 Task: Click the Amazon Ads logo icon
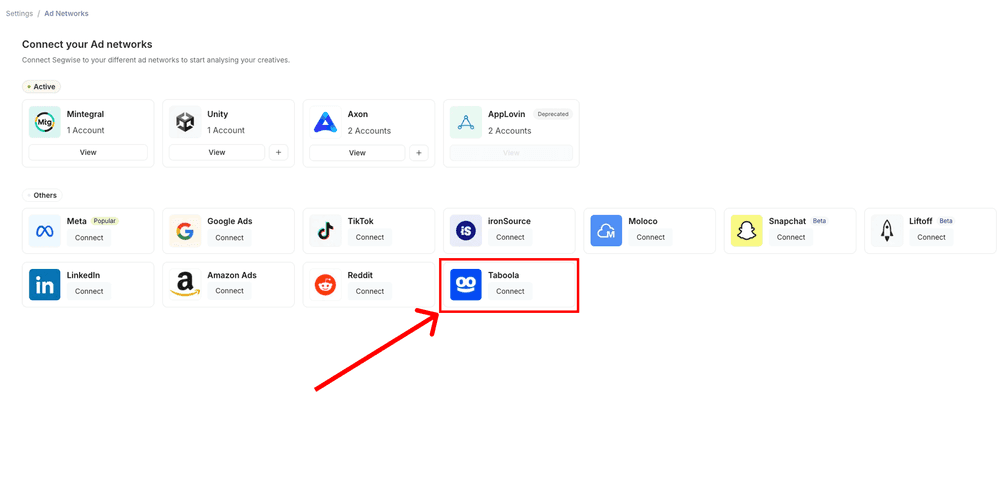(x=185, y=285)
